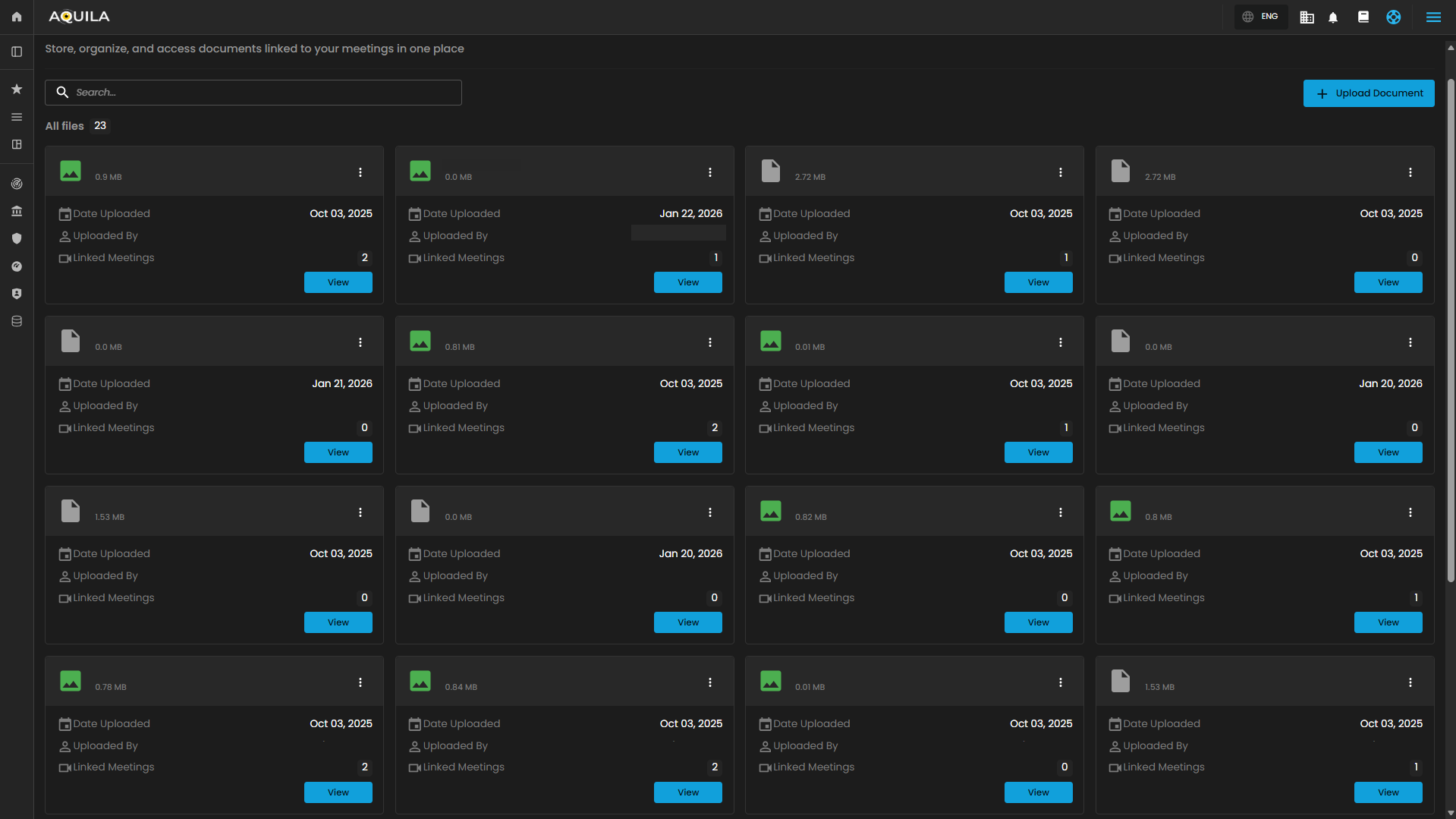This screenshot has height=819, width=1456.
Task: Open the notifications bell
Action: coord(1333,17)
